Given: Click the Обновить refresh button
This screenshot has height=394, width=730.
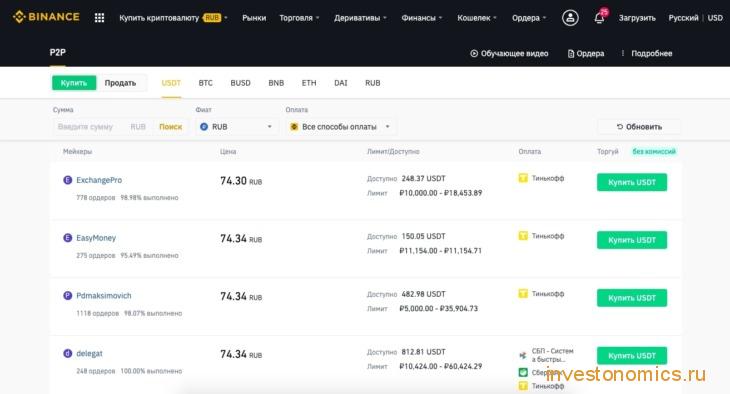Looking at the screenshot, I should [639, 127].
